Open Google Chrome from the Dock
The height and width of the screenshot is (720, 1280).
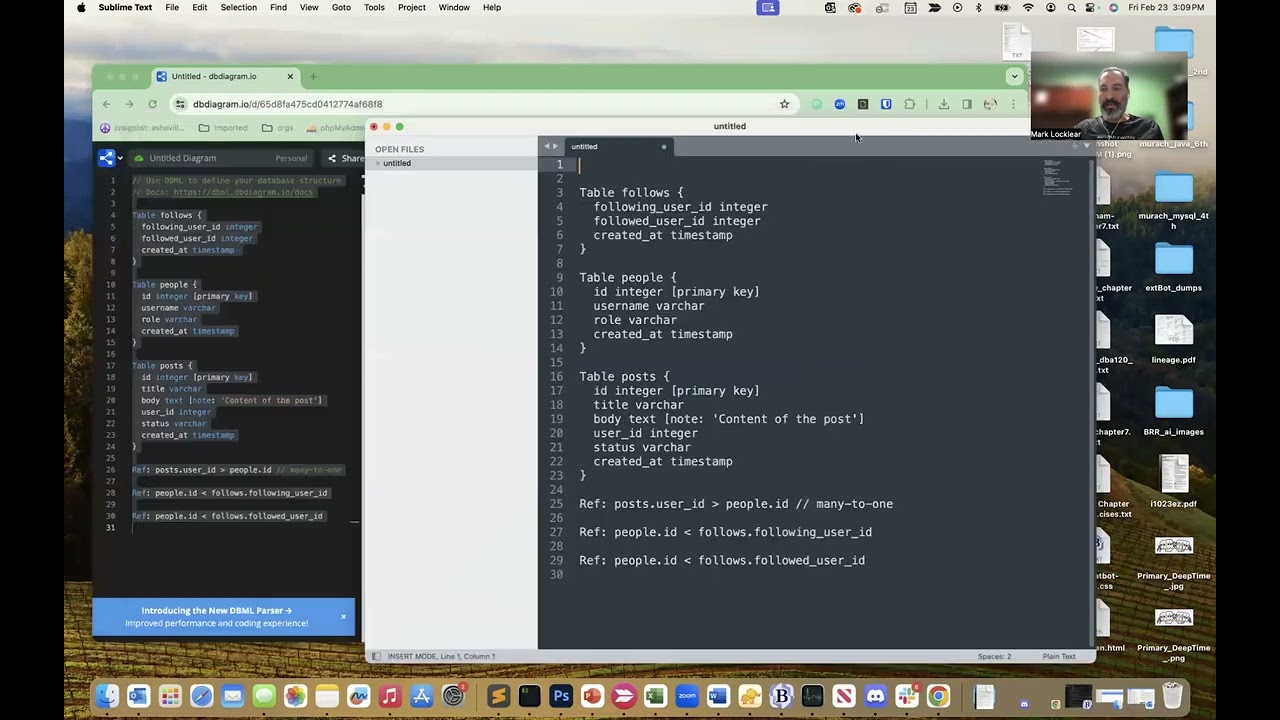click(x=938, y=696)
